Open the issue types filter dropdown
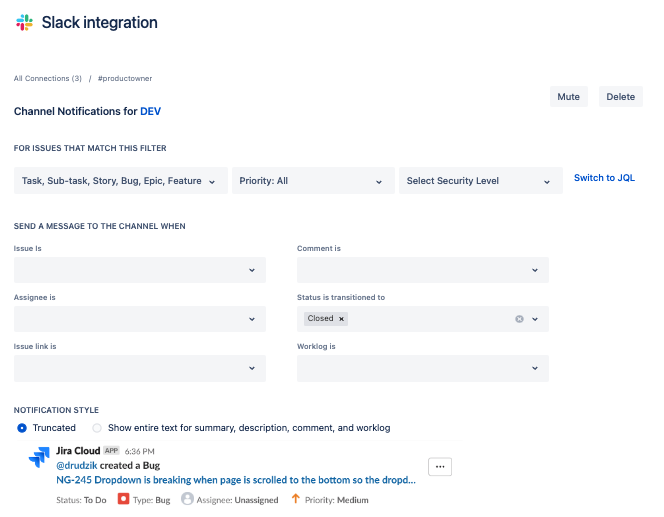The width and height of the screenshot is (664, 517). coord(120,181)
